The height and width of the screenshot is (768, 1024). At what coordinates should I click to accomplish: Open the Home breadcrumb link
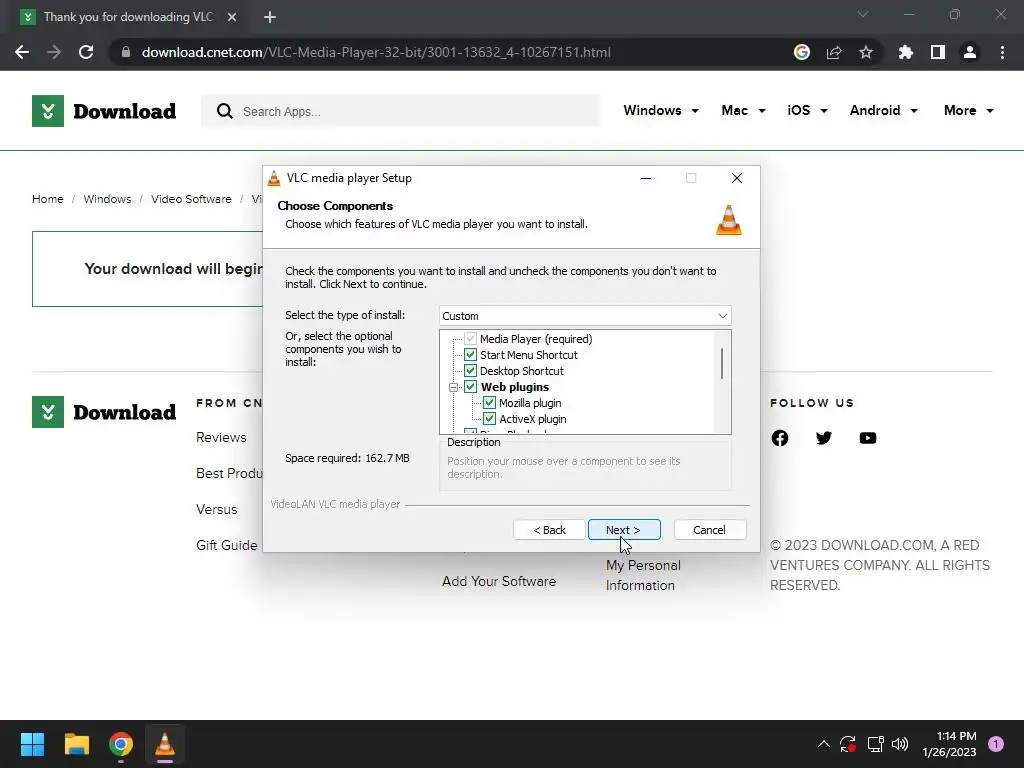(x=48, y=199)
